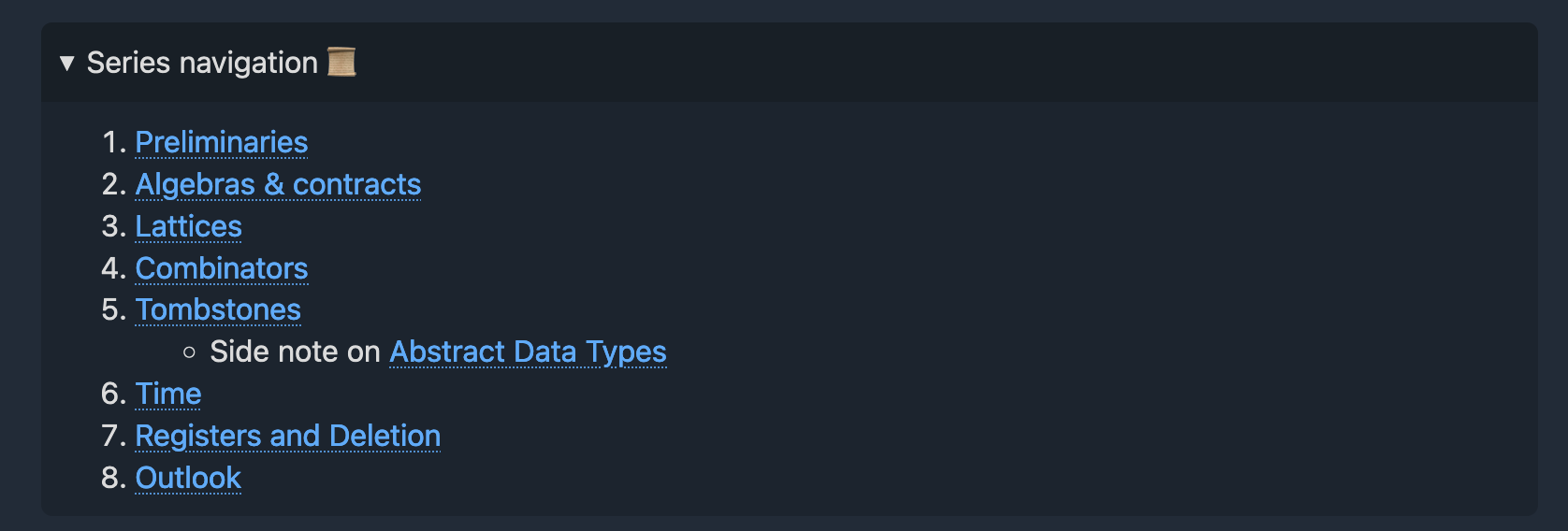
Task: Go to Registers and Deletion
Action: (287, 436)
